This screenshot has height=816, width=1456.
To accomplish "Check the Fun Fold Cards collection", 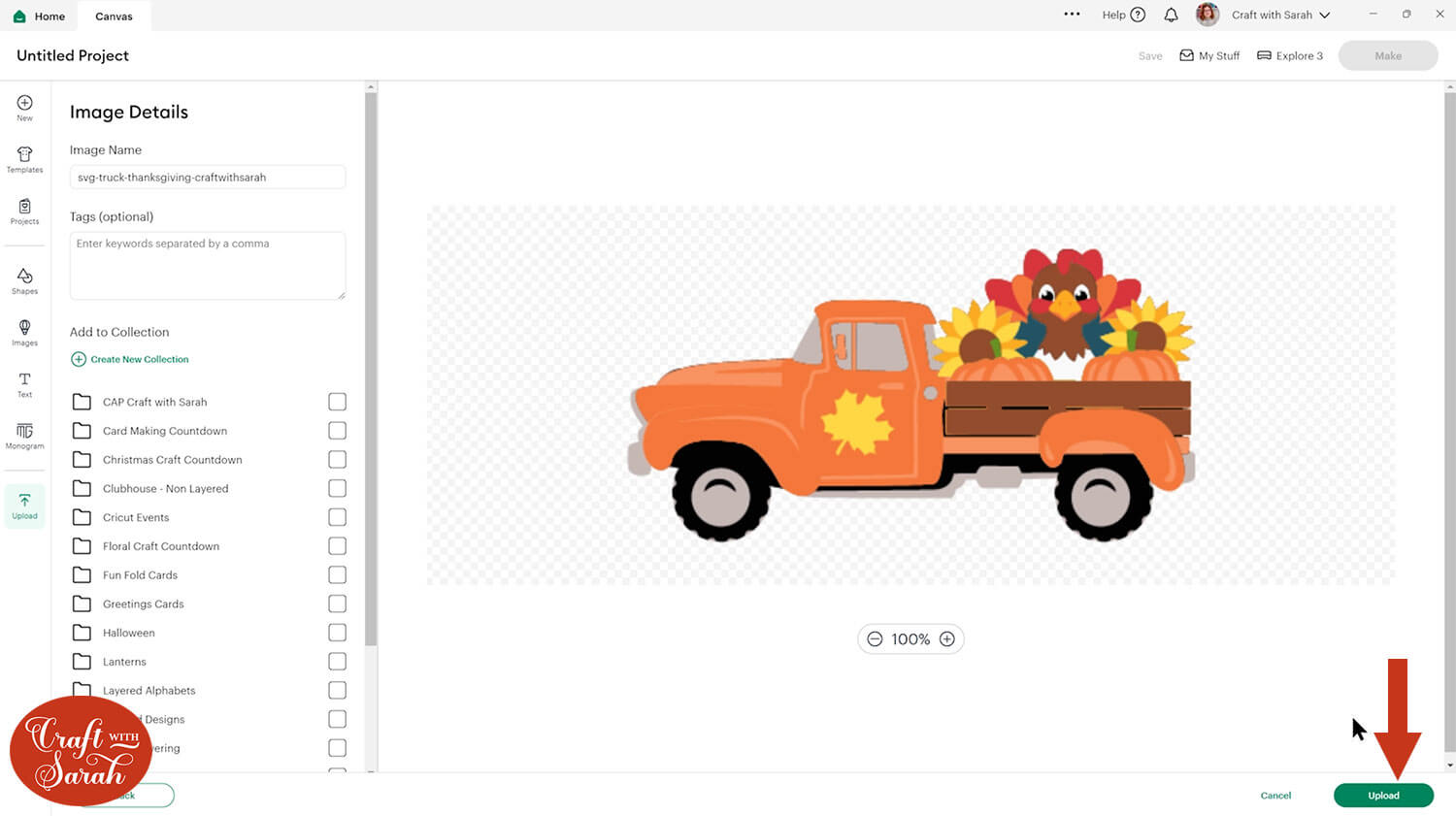I will click(337, 574).
